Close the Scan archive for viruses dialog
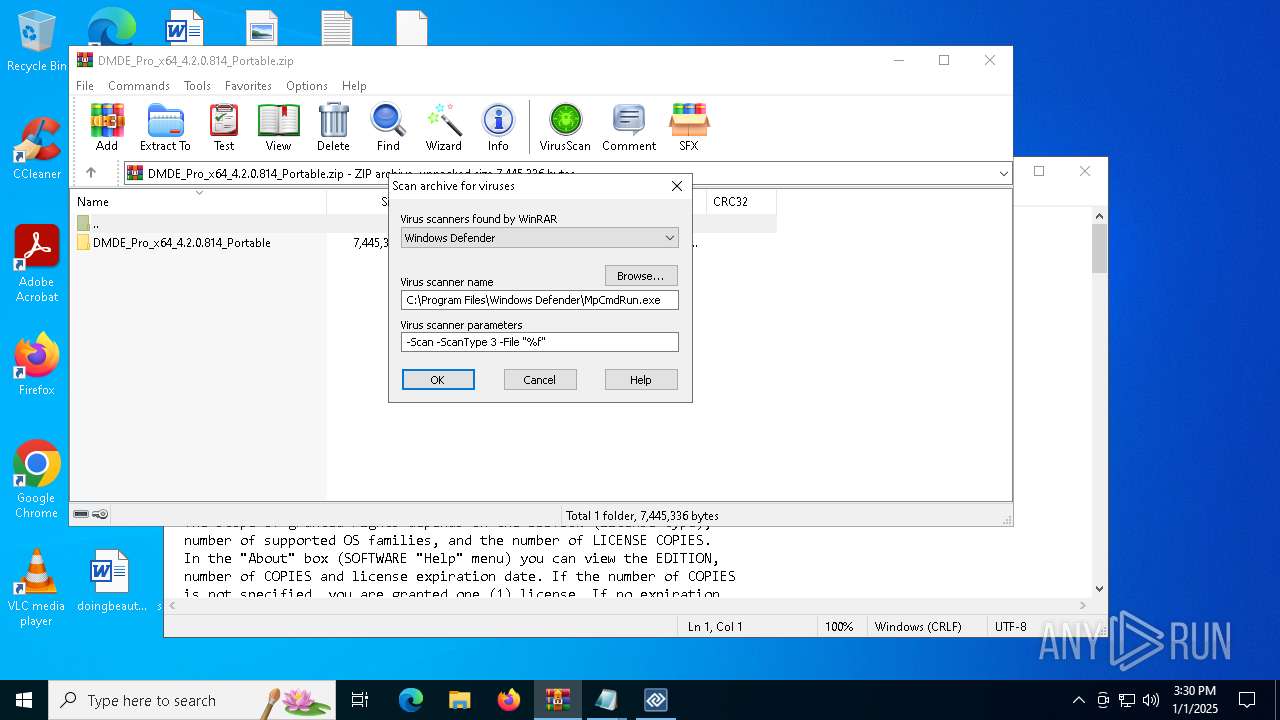Image resolution: width=1280 pixels, height=720 pixels. (x=677, y=186)
